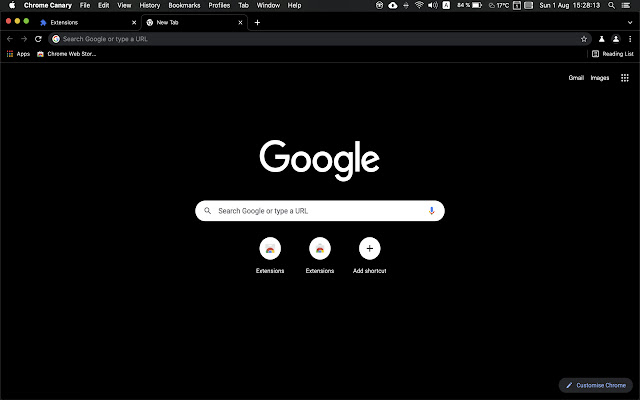Open the File menu
The width and height of the screenshot is (640, 400).
[85, 5]
